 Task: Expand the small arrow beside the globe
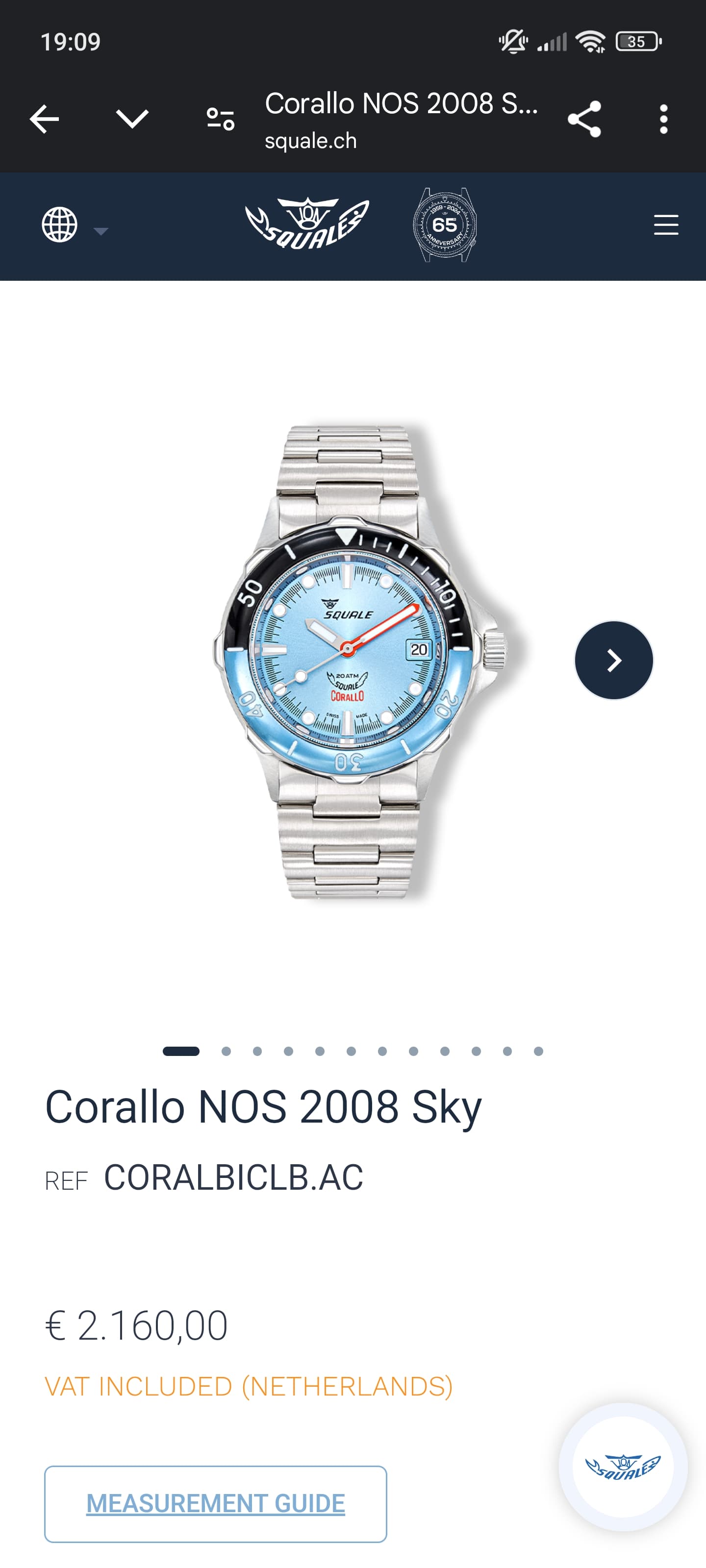click(x=101, y=231)
